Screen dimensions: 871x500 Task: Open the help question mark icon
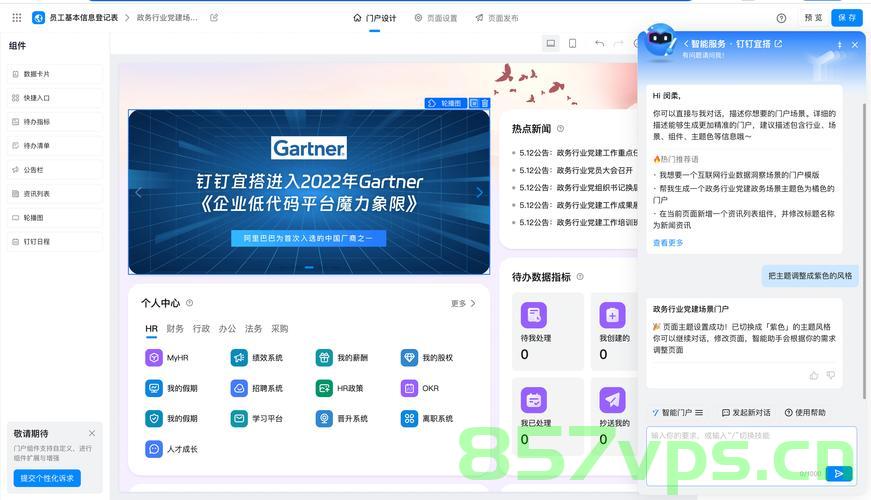point(781,18)
